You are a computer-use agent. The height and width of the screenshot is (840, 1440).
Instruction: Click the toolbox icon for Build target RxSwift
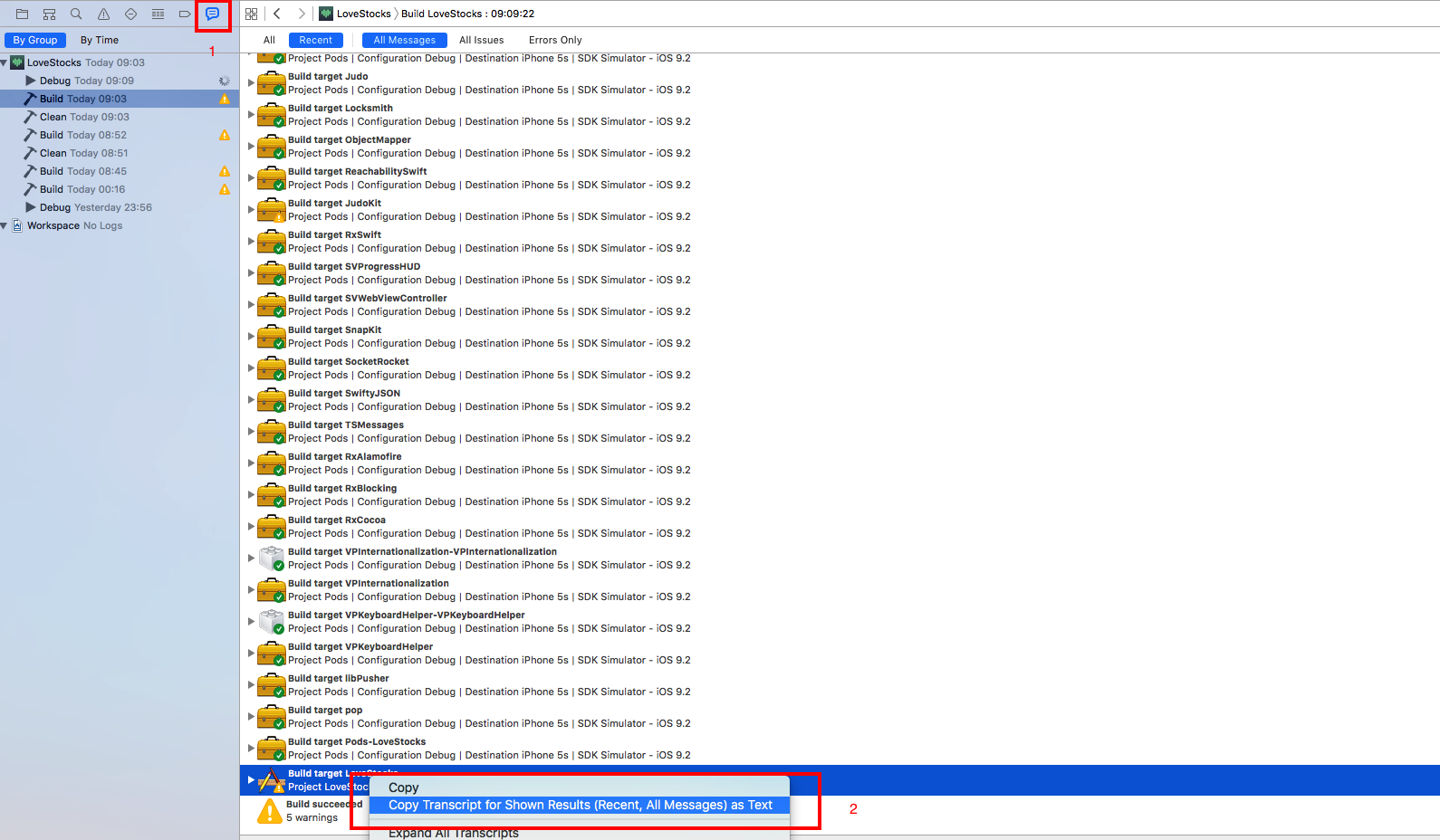(x=272, y=242)
